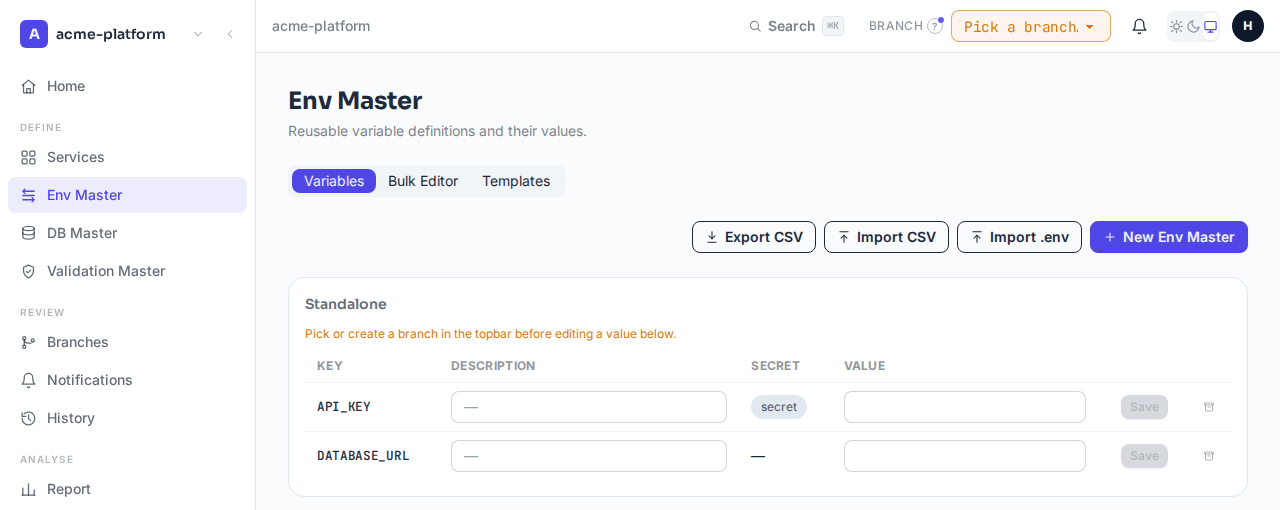The image size is (1280, 510).
Task: Open Branches in the Review section
Action: 127,342
